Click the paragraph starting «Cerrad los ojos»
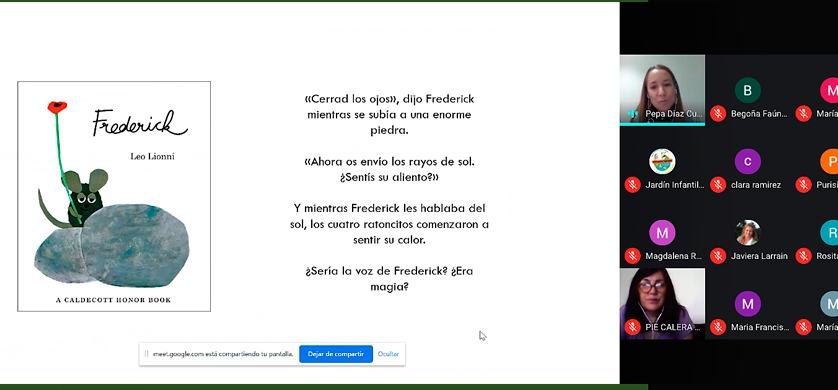 click(x=389, y=115)
